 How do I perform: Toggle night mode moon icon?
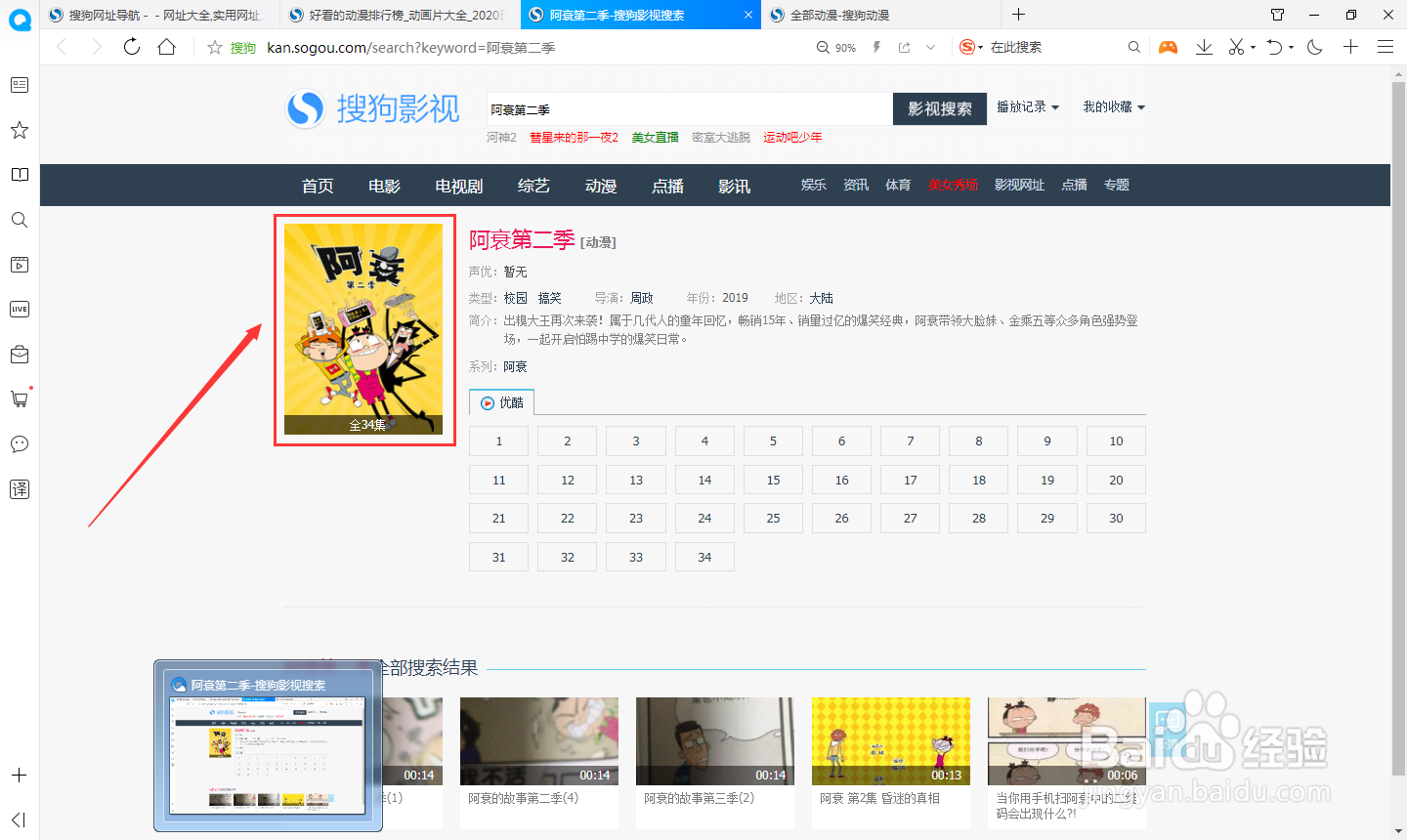1315,47
